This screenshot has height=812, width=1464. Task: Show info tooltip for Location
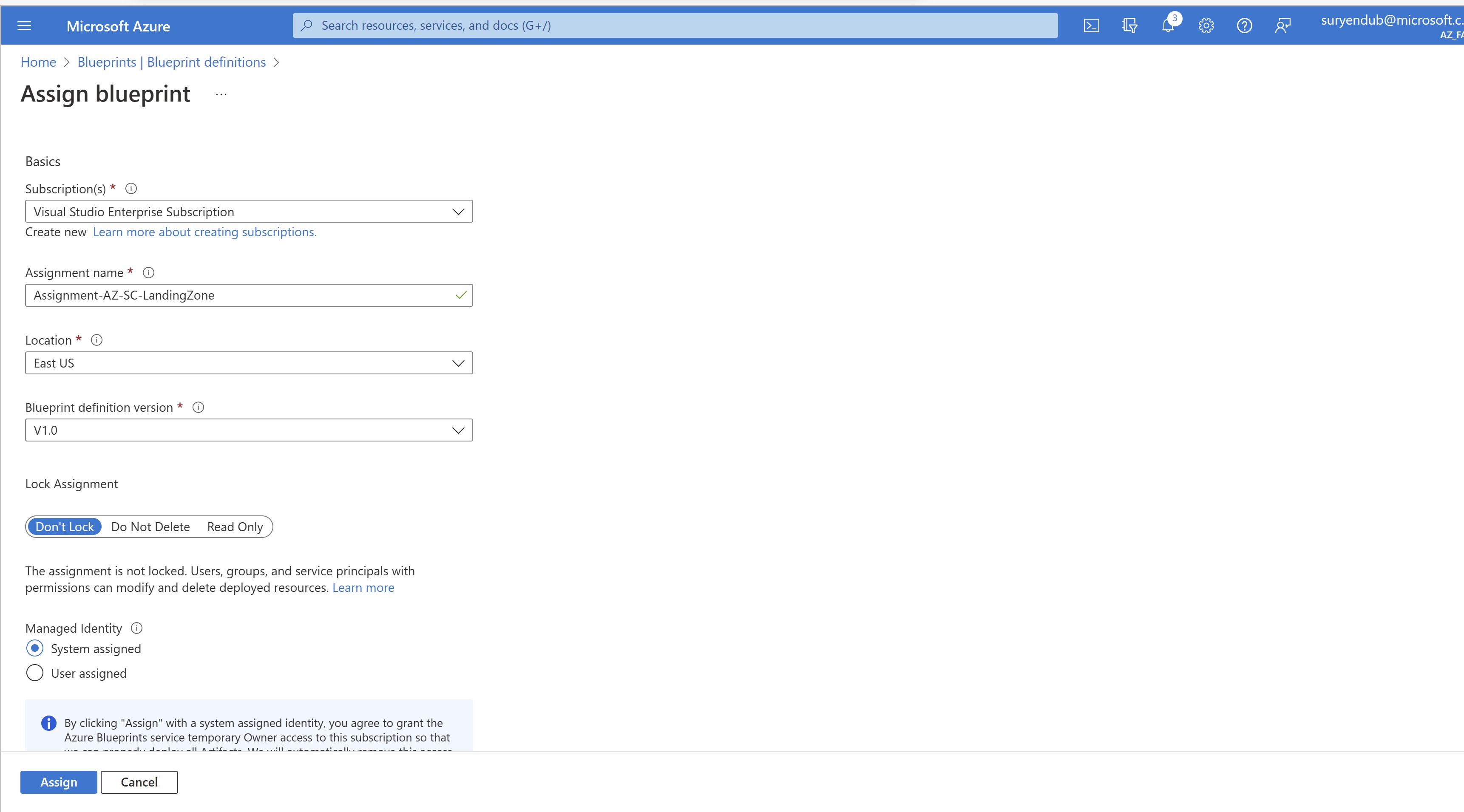(x=96, y=340)
